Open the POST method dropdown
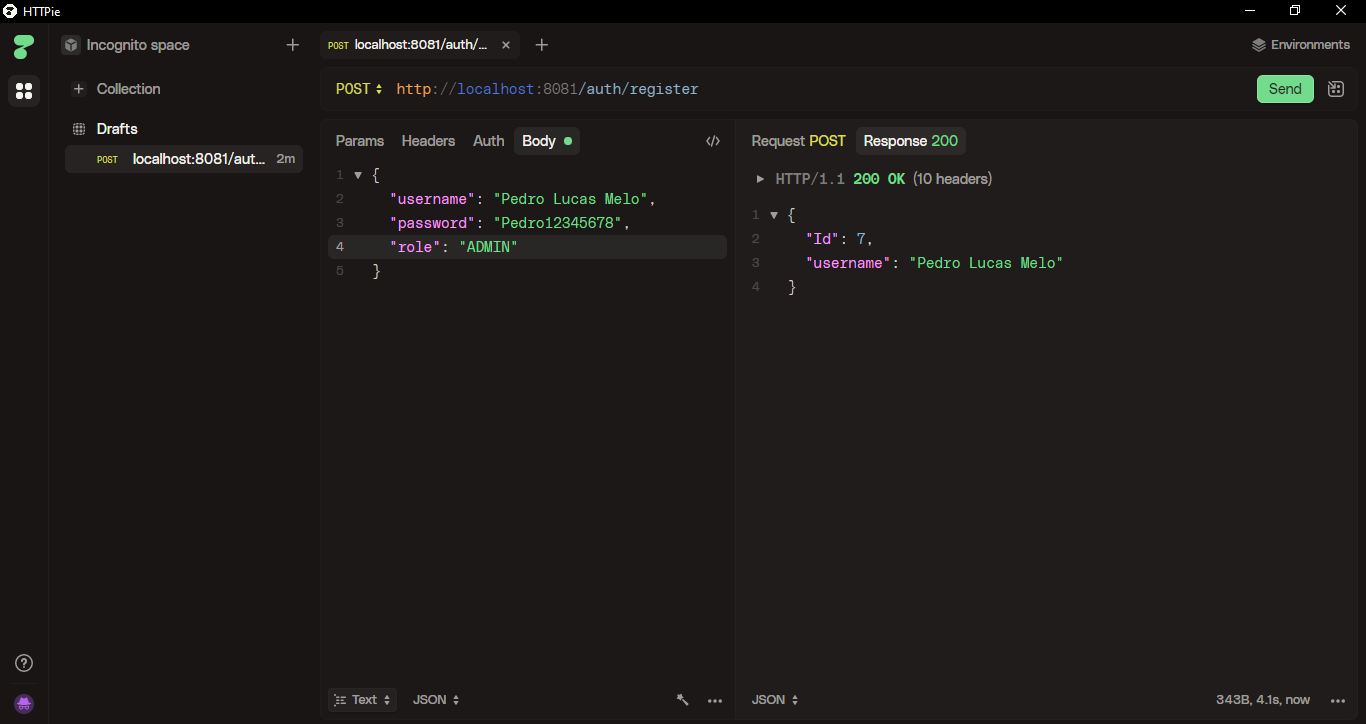This screenshot has height=724, width=1366. coord(359,89)
